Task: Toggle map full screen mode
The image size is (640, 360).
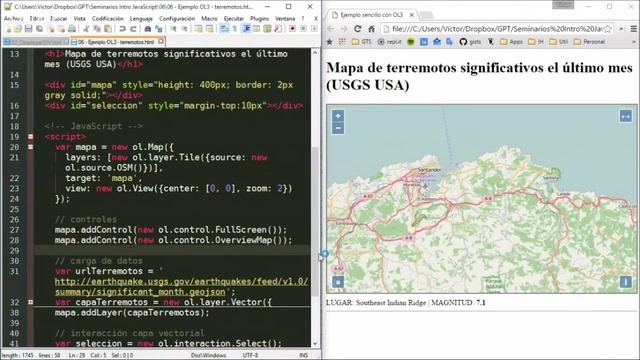Action: 626,116
